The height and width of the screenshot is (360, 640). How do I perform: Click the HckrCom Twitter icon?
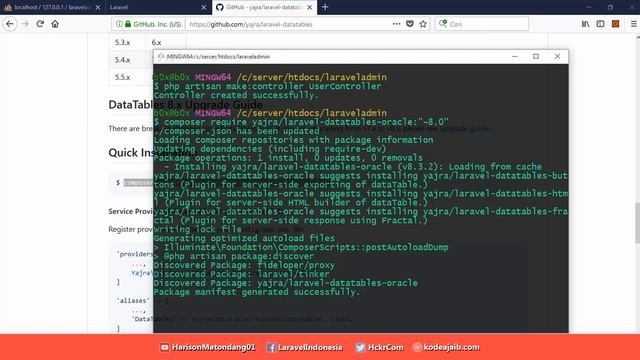(360, 347)
